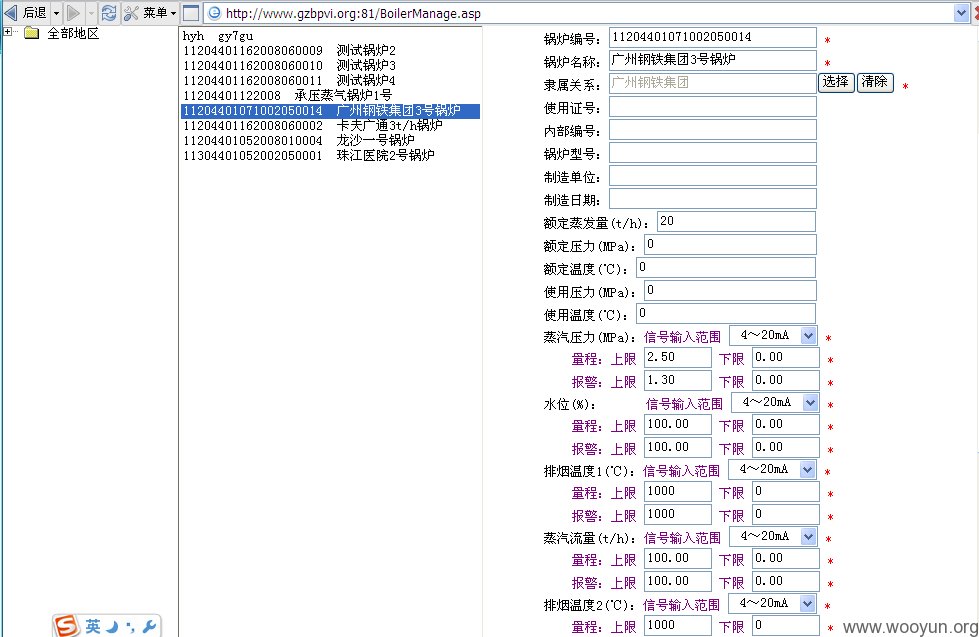Viewport: 979px width, 637px height.
Task: Expand the 全部地区 tree node
Action: [x=8, y=31]
